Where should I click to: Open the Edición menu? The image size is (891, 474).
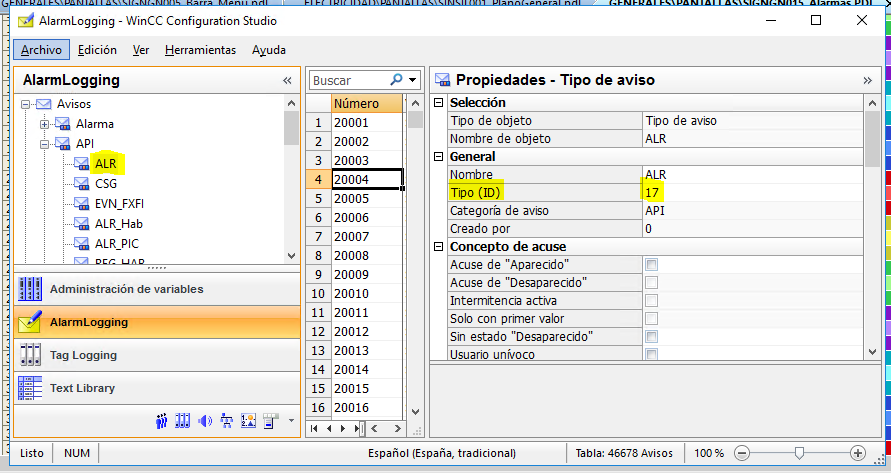(x=97, y=50)
